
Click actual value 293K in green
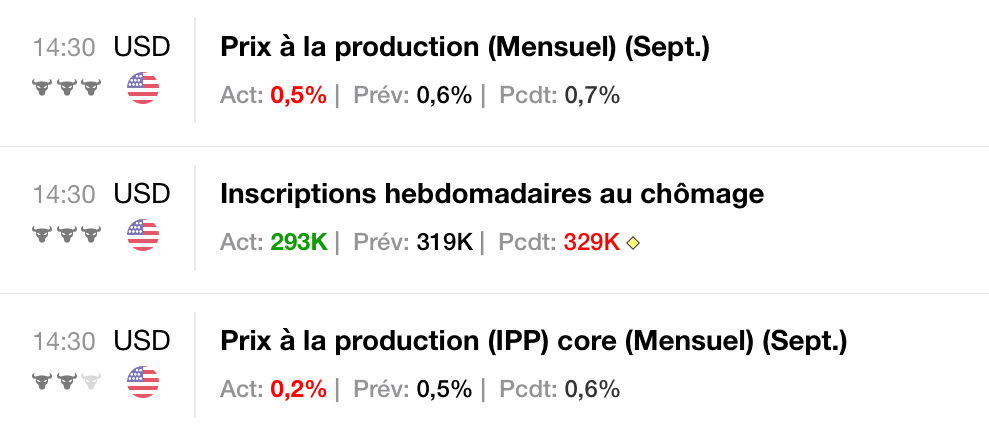[x=298, y=242]
